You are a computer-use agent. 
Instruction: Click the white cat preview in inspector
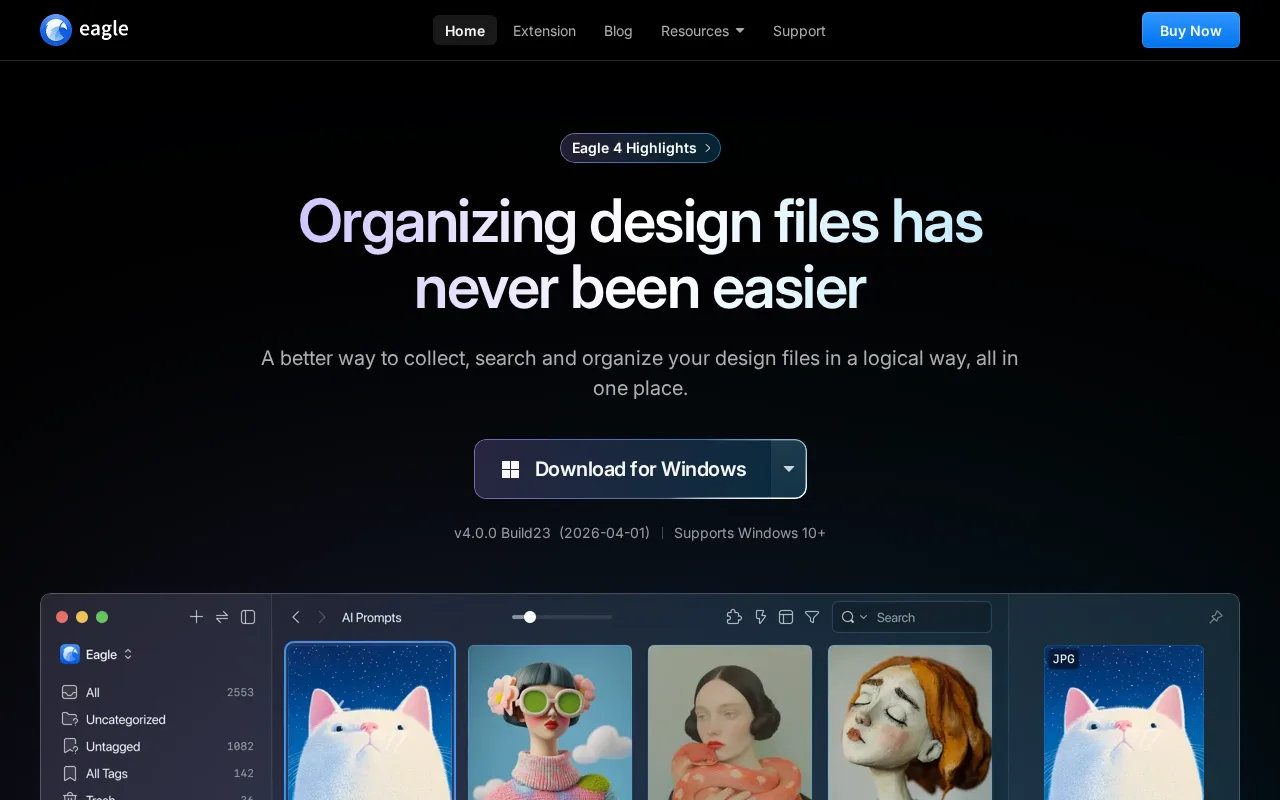pyautogui.click(x=1124, y=722)
